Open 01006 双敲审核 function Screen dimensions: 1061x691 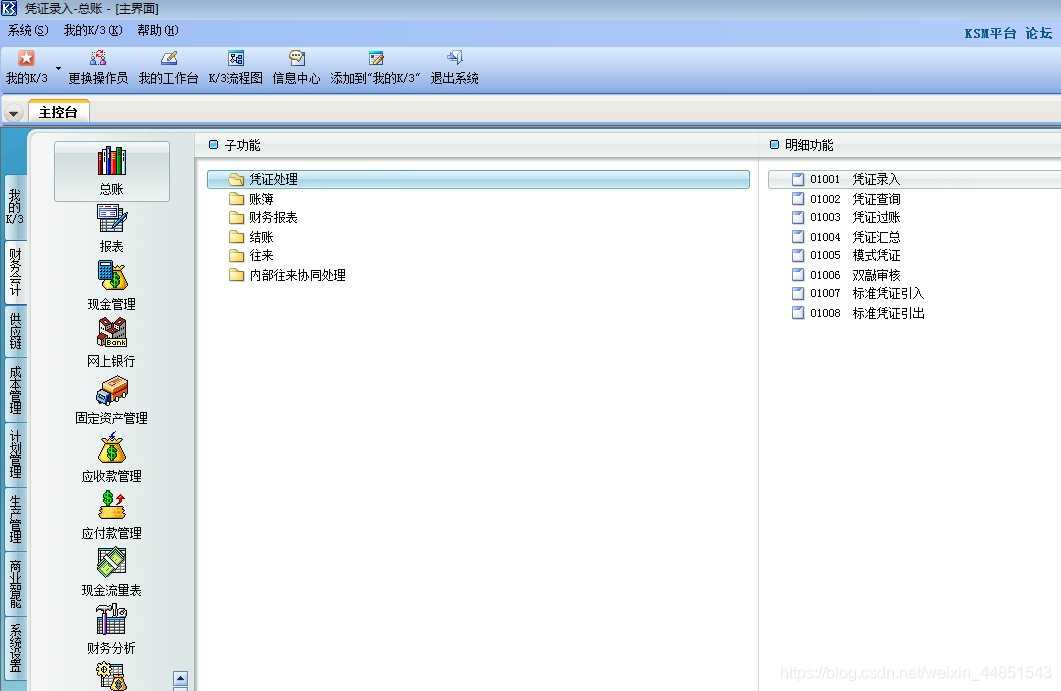[x=846, y=275]
